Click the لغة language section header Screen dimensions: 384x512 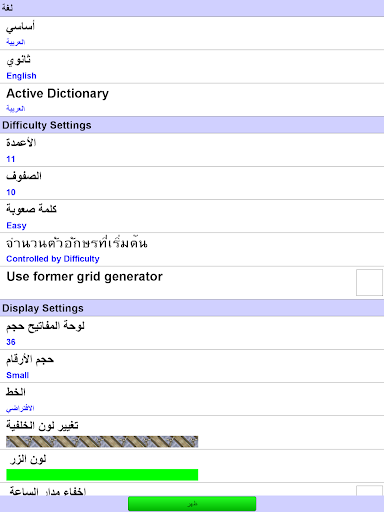tap(192, 8)
